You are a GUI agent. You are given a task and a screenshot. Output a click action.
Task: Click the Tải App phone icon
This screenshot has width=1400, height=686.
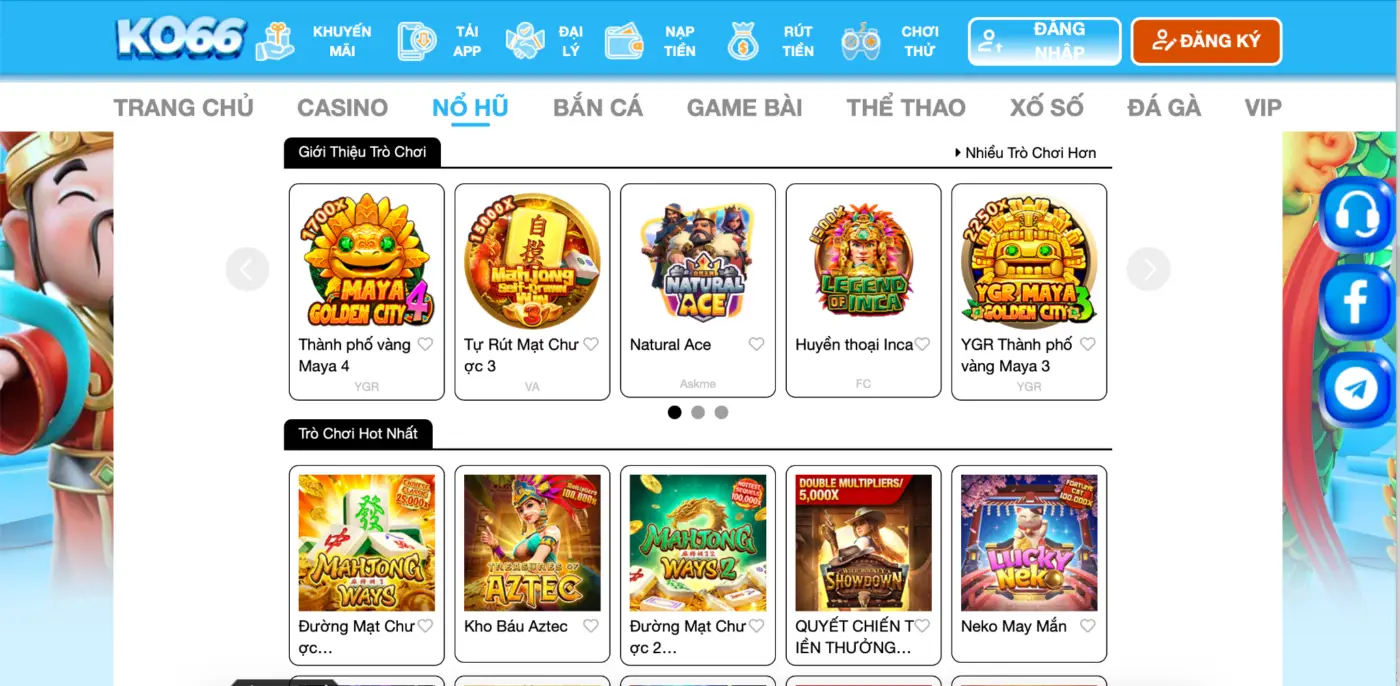pos(417,41)
